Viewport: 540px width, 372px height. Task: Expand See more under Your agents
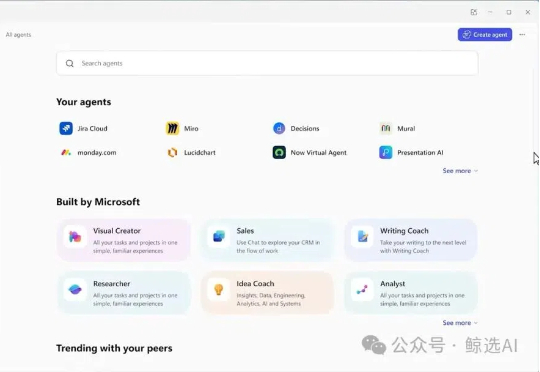tap(460, 170)
